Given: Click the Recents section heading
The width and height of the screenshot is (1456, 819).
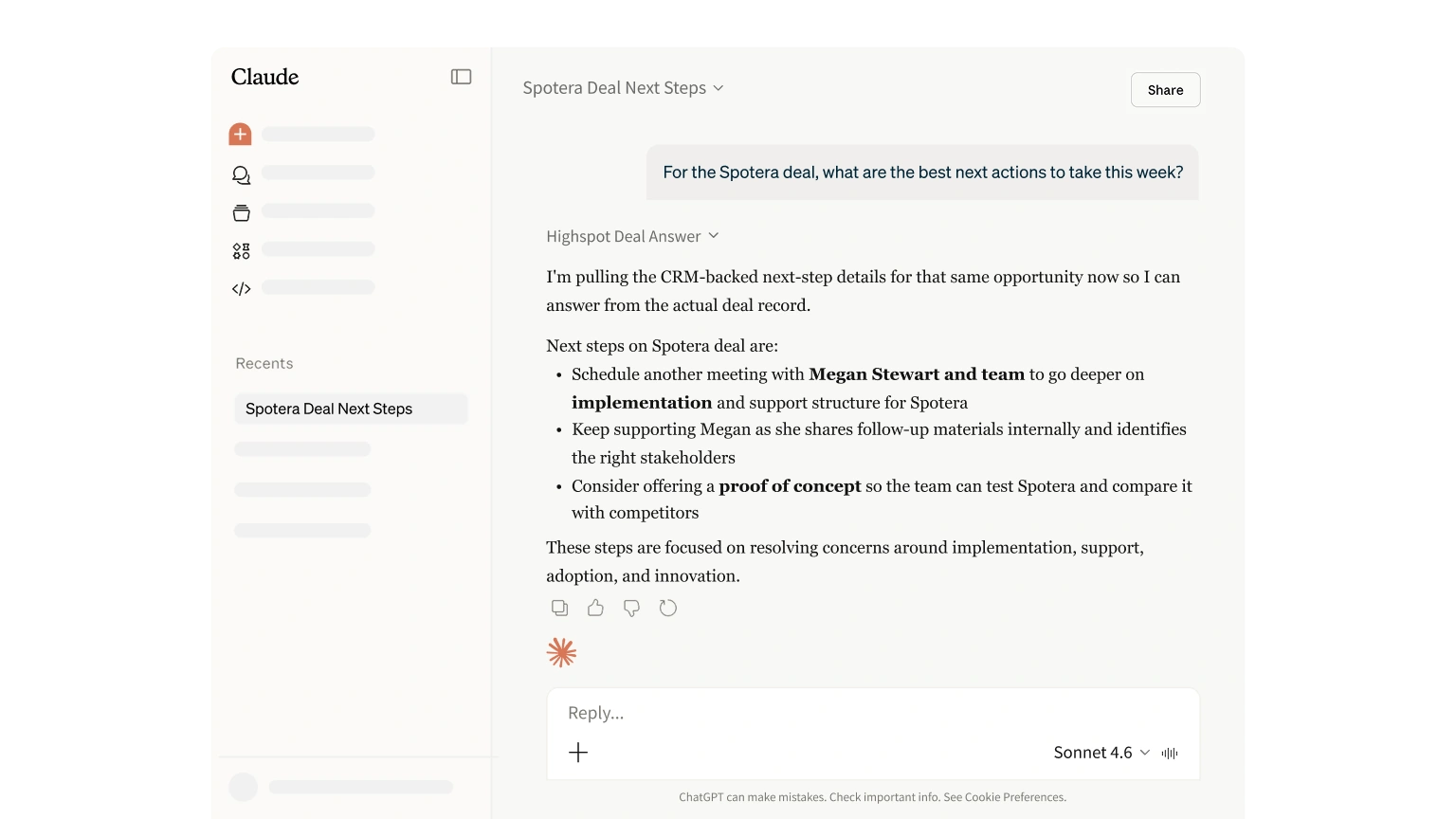Looking at the screenshot, I should [x=264, y=363].
